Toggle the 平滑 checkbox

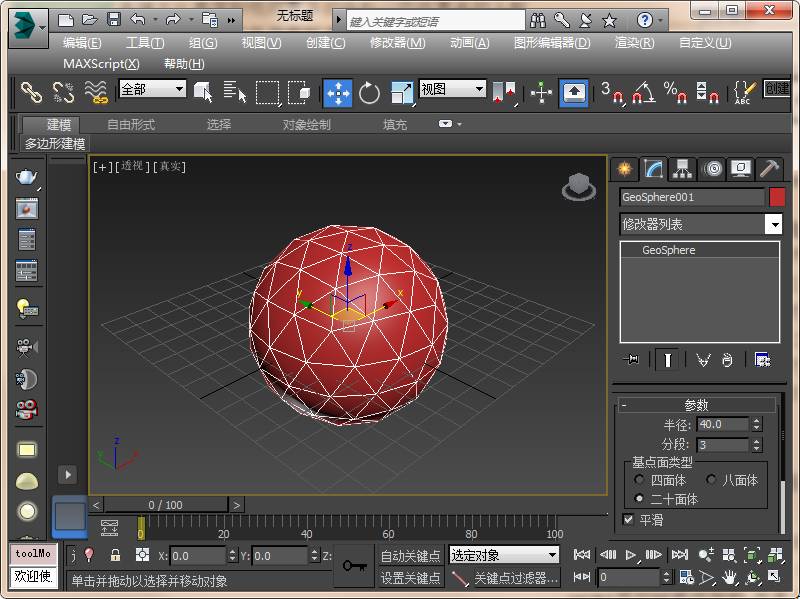point(629,519)
